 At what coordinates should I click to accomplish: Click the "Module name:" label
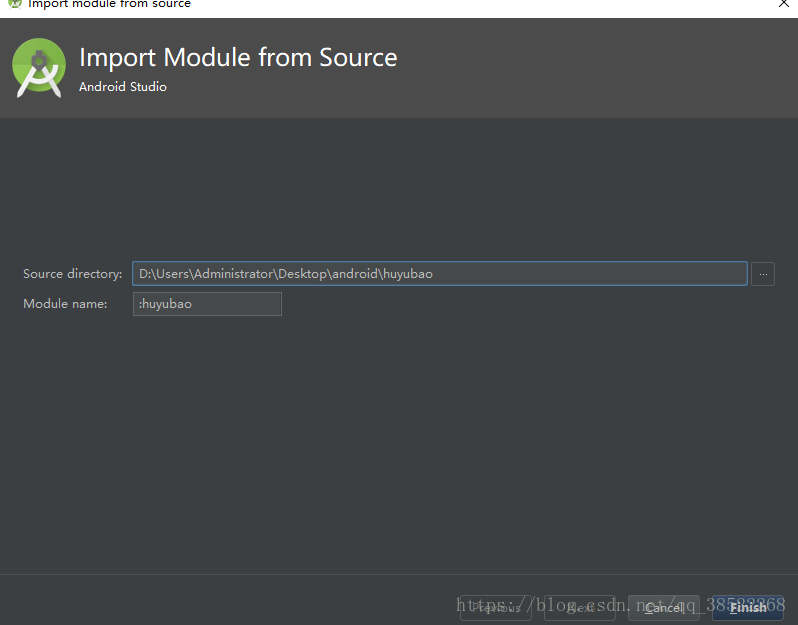(x=65, y=304)
